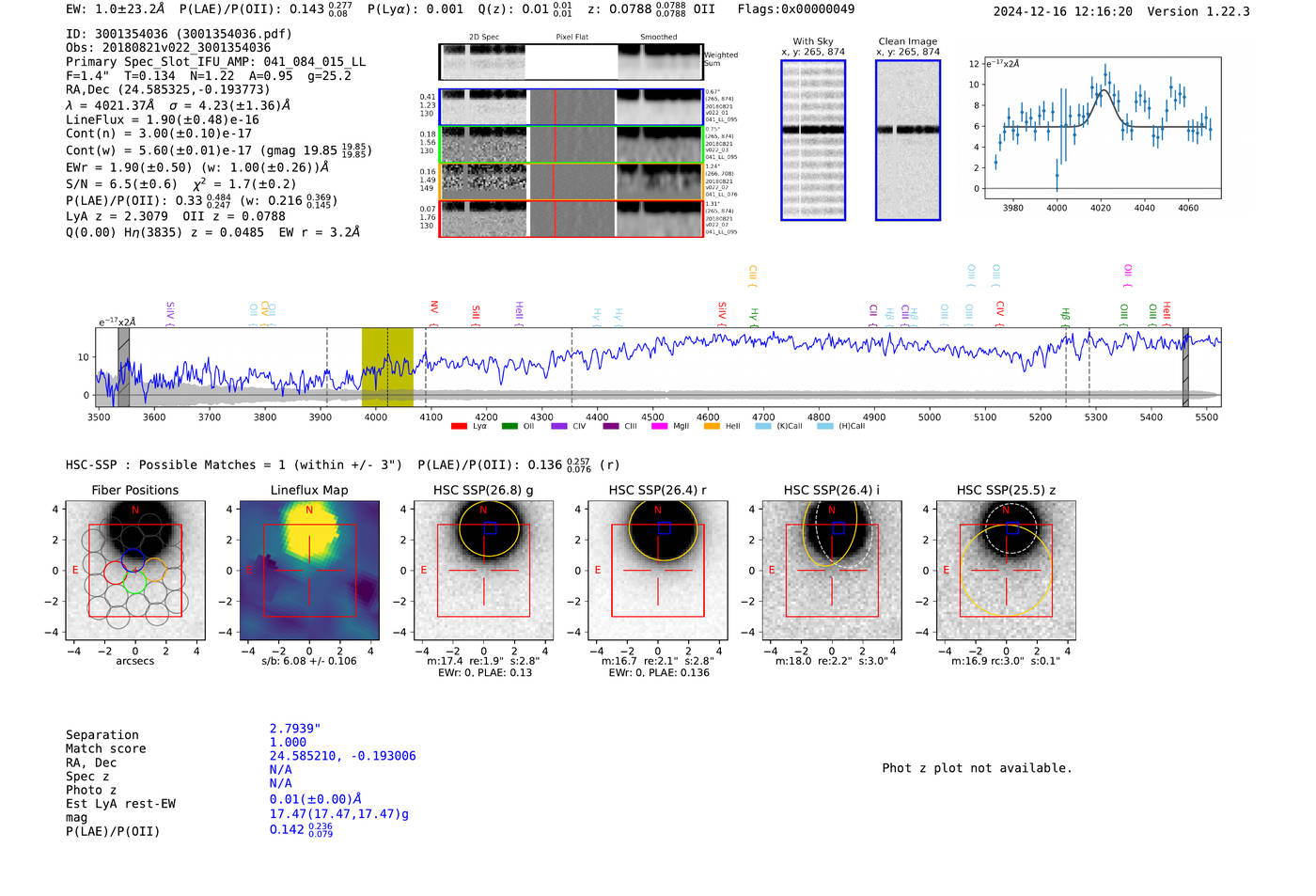Click the magenta OII label above the spectrum

click(1128, 275)
